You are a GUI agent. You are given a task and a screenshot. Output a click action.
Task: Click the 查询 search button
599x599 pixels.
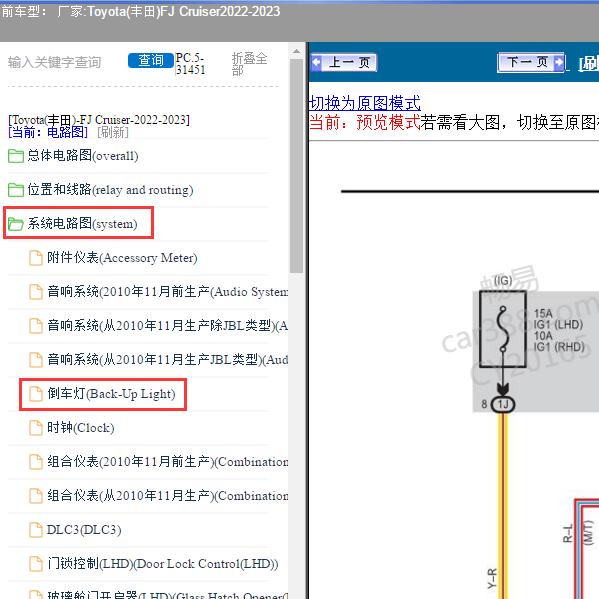click(151, 60)
